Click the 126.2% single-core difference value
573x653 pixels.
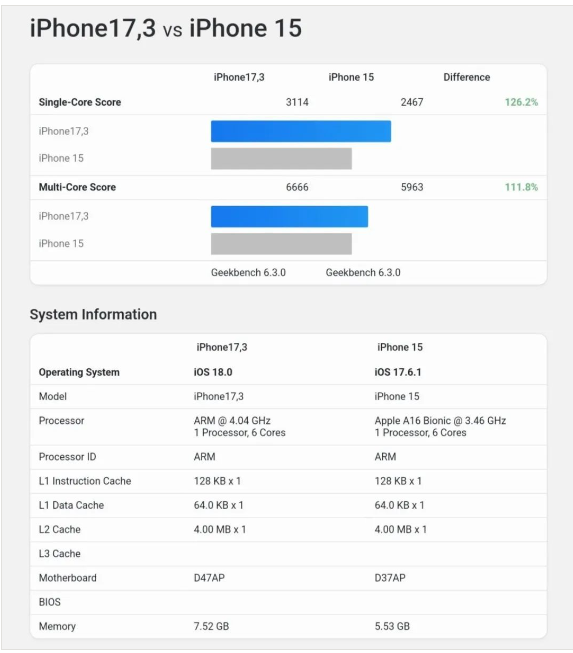click(521, 102)
